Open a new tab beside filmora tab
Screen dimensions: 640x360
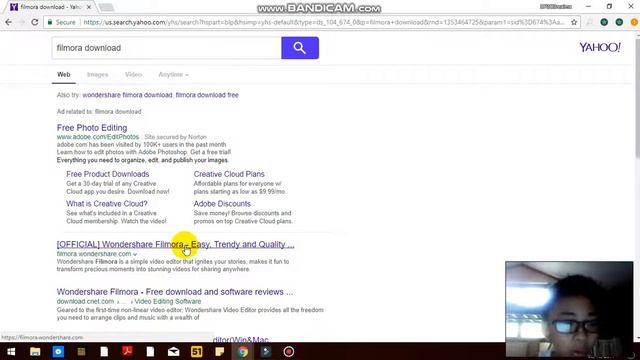tap(106, 7)
